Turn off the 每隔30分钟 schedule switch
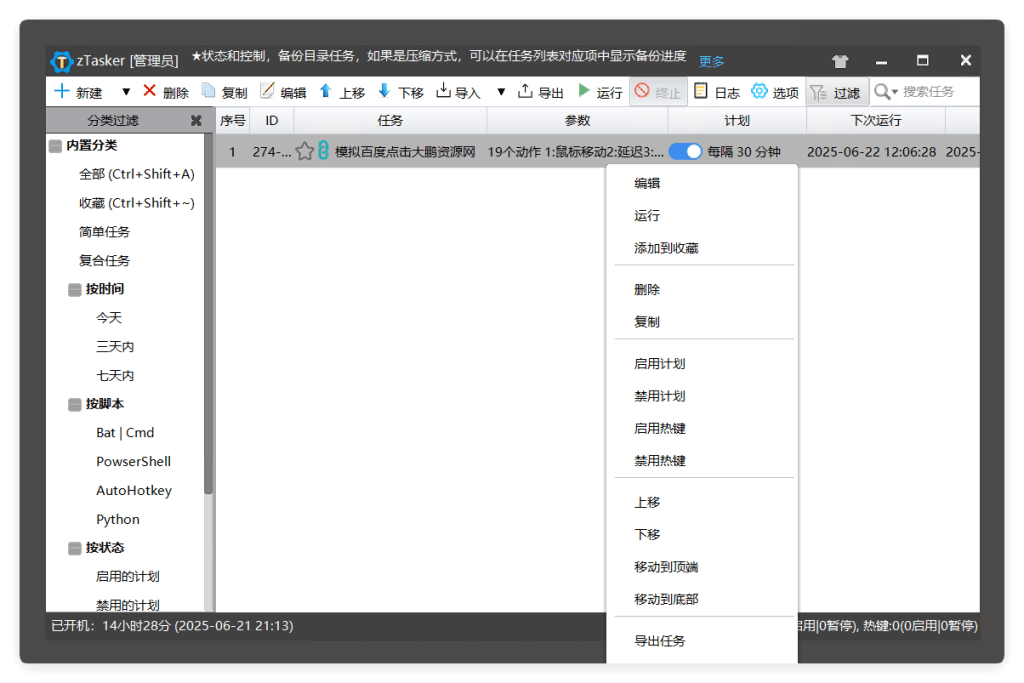1024x683 pixels. point(686,150)
